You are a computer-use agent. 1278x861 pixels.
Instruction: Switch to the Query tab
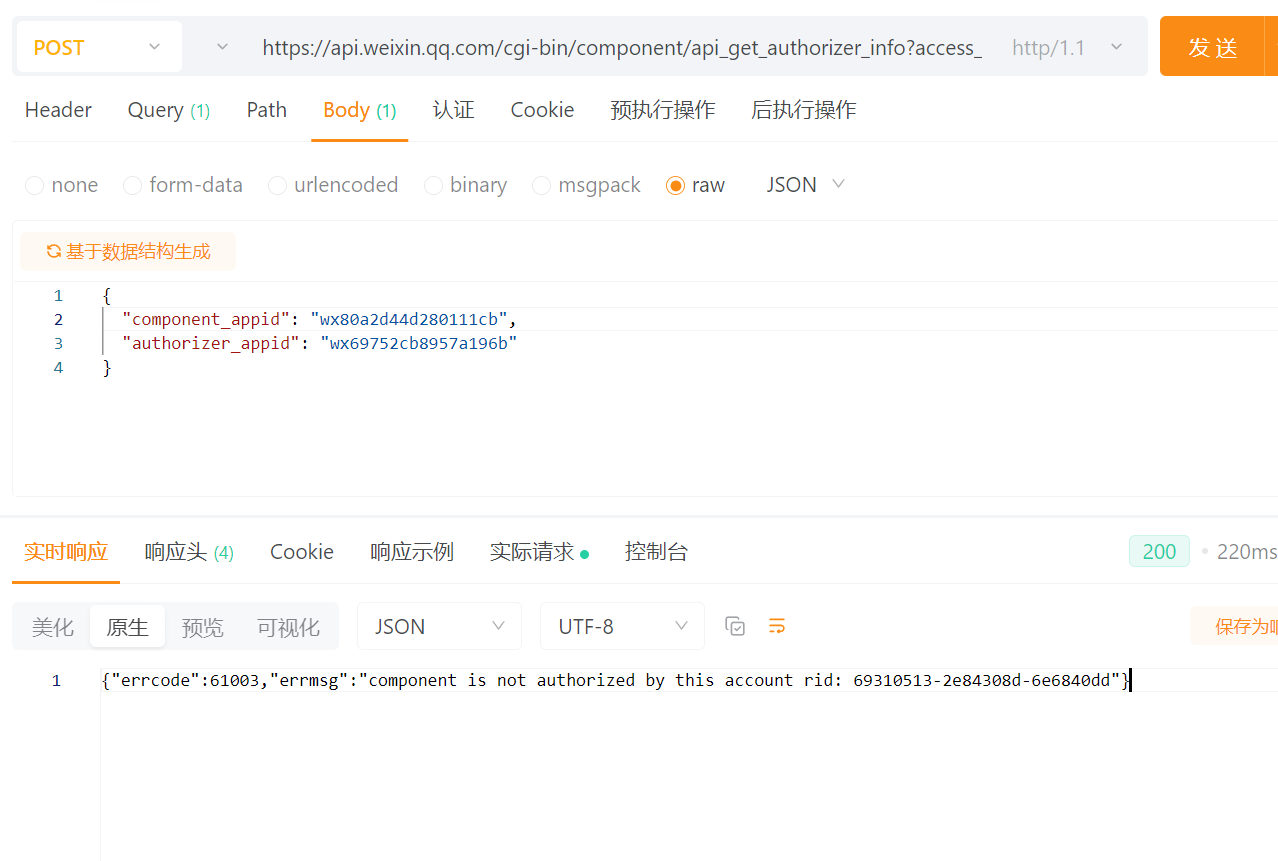tap(169, 110)
